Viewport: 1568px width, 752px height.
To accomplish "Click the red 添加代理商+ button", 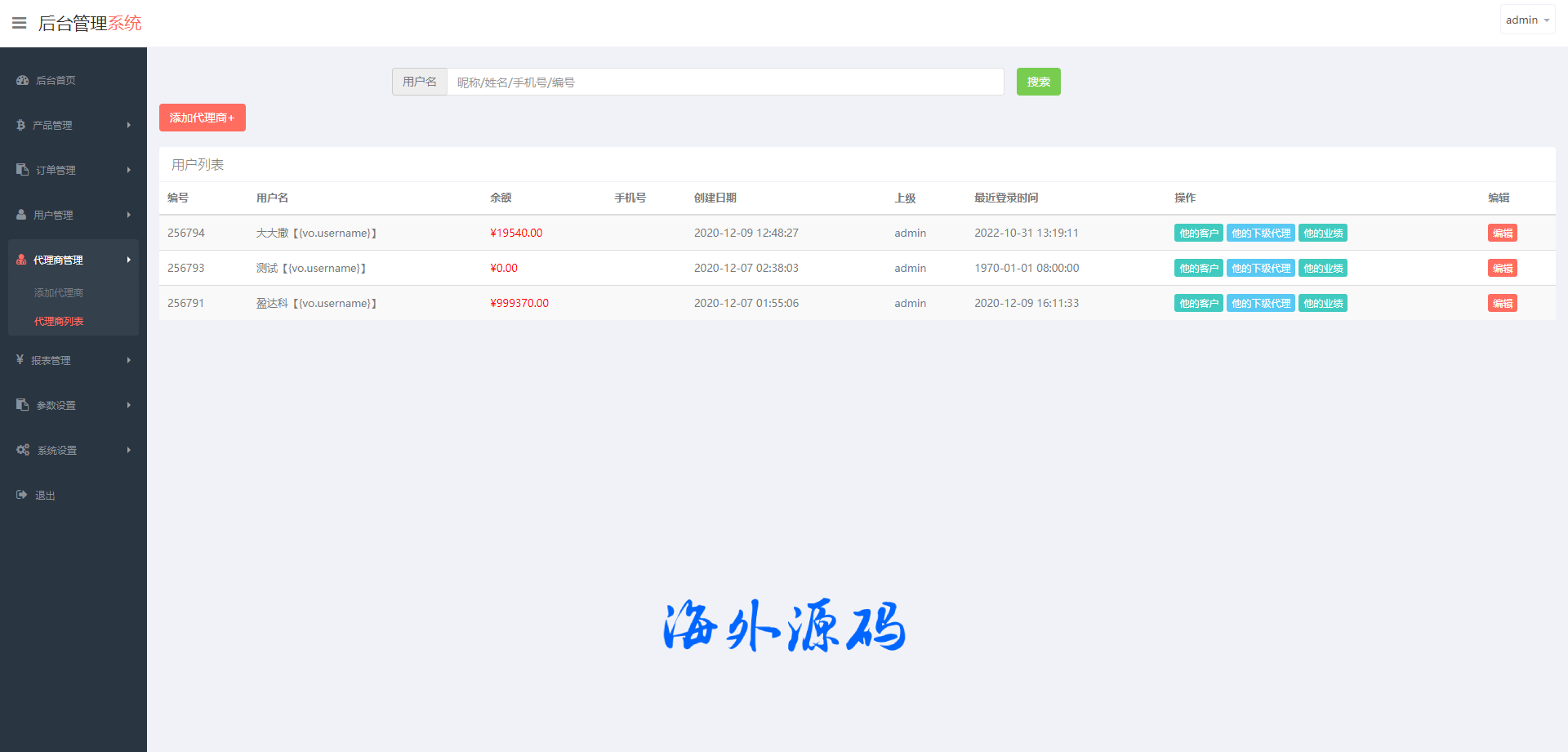I will (202, 118).
